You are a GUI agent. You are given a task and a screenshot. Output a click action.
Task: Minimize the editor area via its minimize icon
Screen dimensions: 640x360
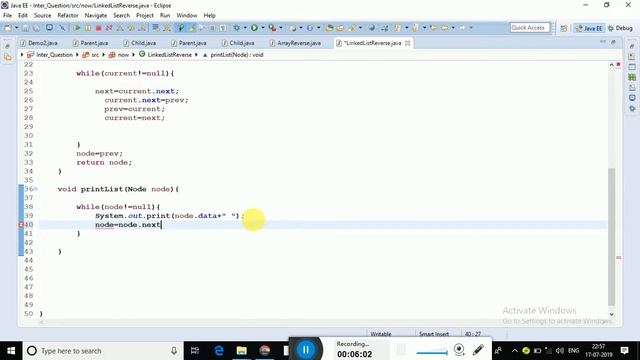(603, 42)
